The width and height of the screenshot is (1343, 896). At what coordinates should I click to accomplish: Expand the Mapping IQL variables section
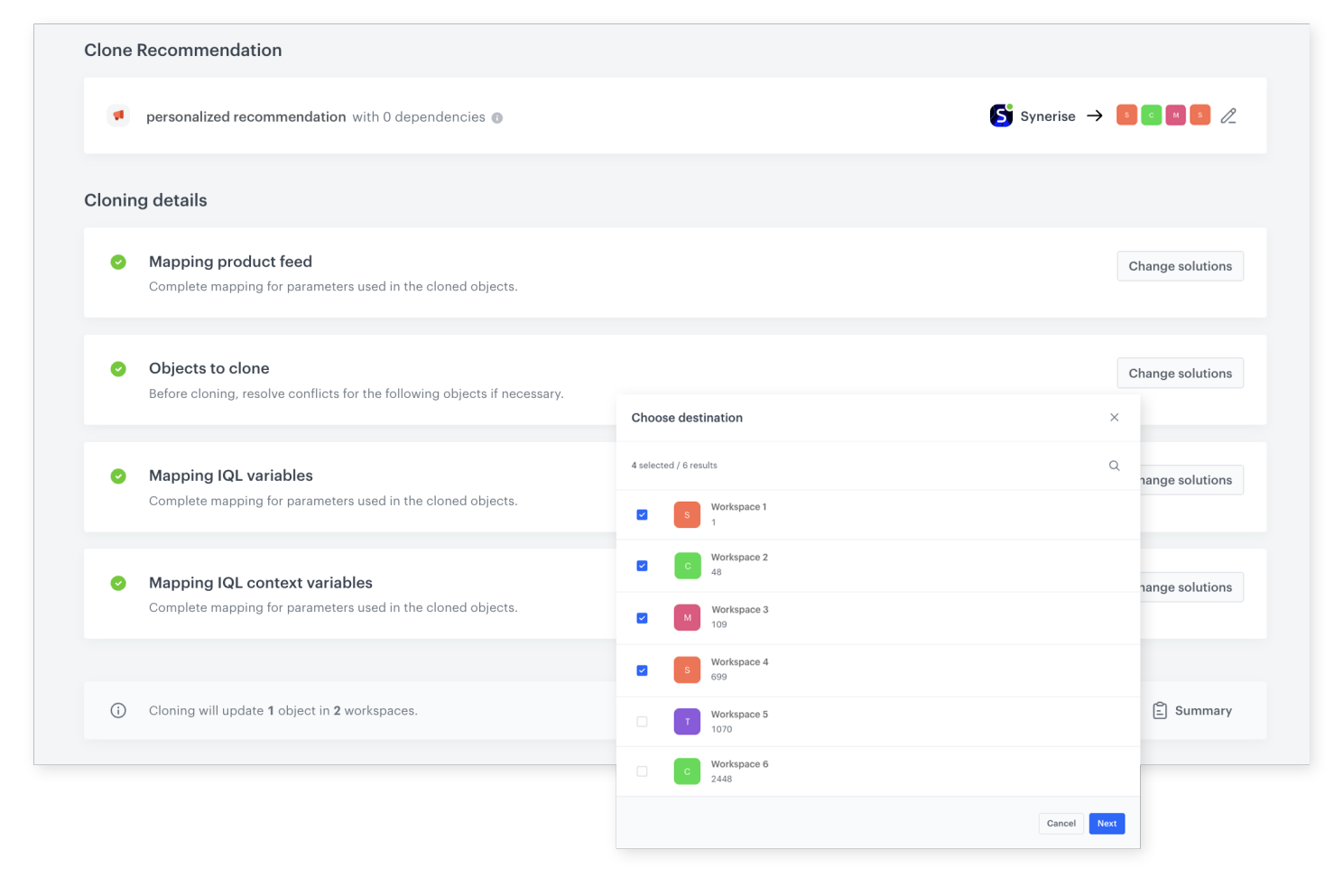click(x=231, y=476)
